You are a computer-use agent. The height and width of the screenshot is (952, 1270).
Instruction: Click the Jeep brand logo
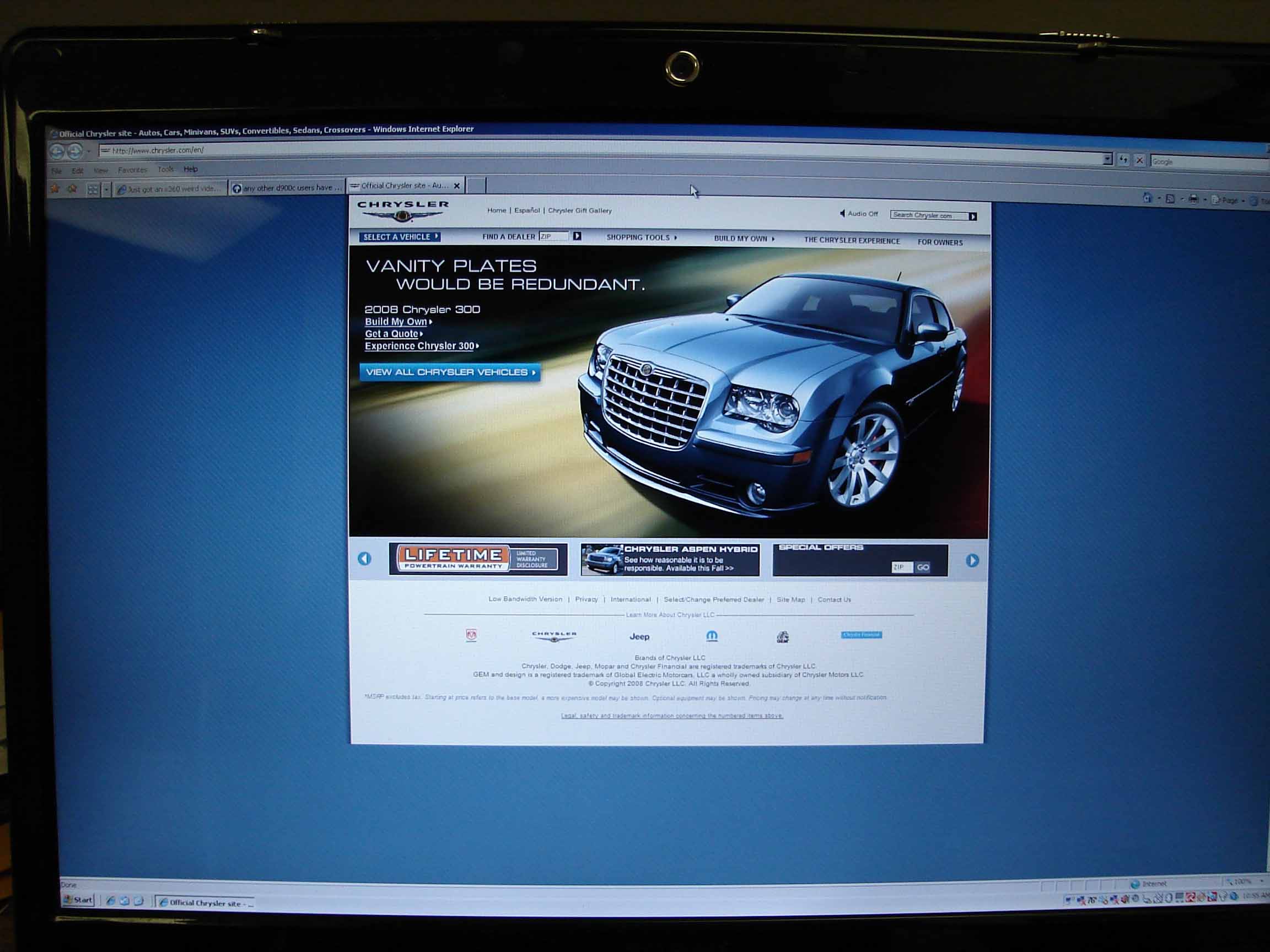pos(639,636)
